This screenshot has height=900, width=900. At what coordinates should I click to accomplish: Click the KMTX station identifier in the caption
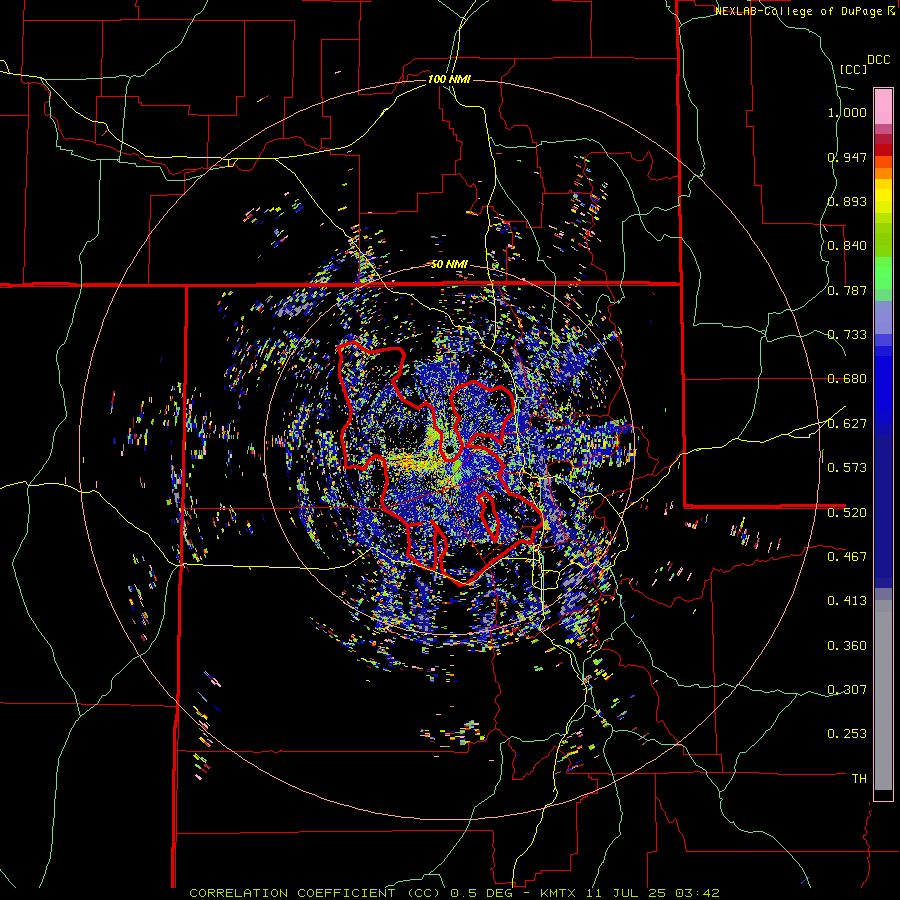(x=558, y=893)
